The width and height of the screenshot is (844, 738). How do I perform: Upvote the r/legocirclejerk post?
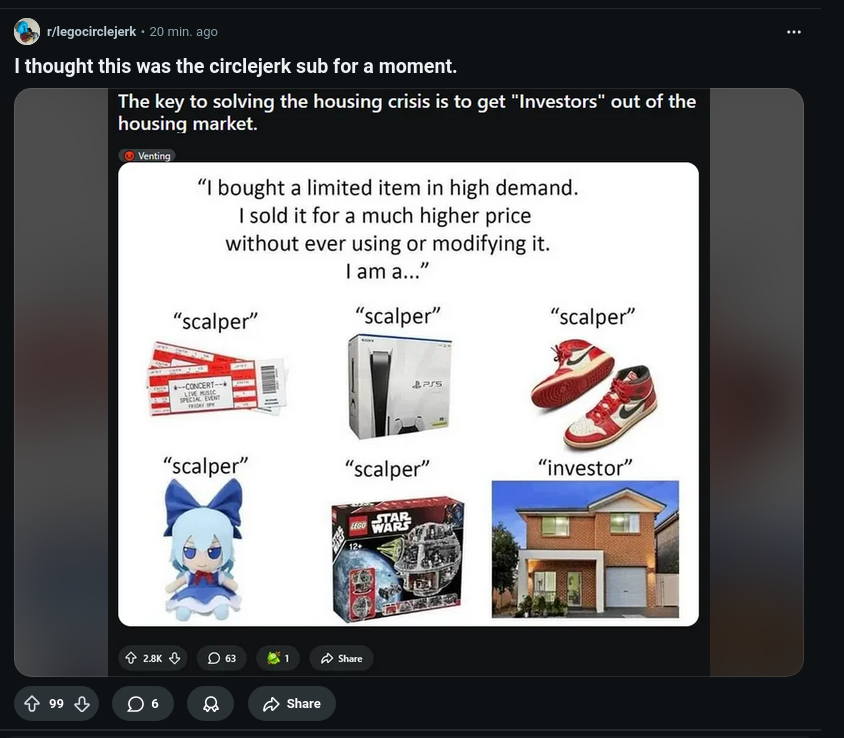[32, 704]
